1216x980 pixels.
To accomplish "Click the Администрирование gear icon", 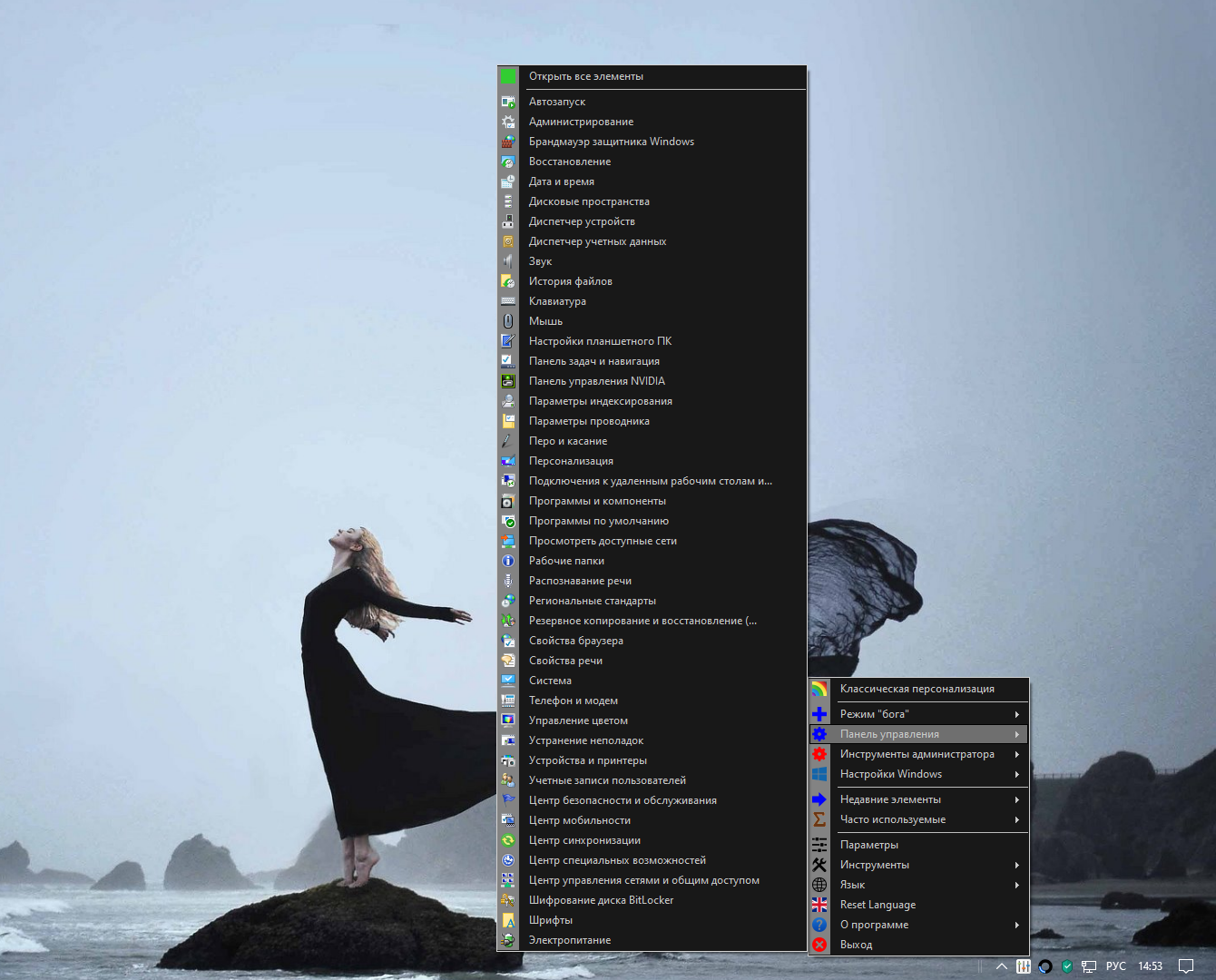I will pyautogui.click(x=508, y=122).
